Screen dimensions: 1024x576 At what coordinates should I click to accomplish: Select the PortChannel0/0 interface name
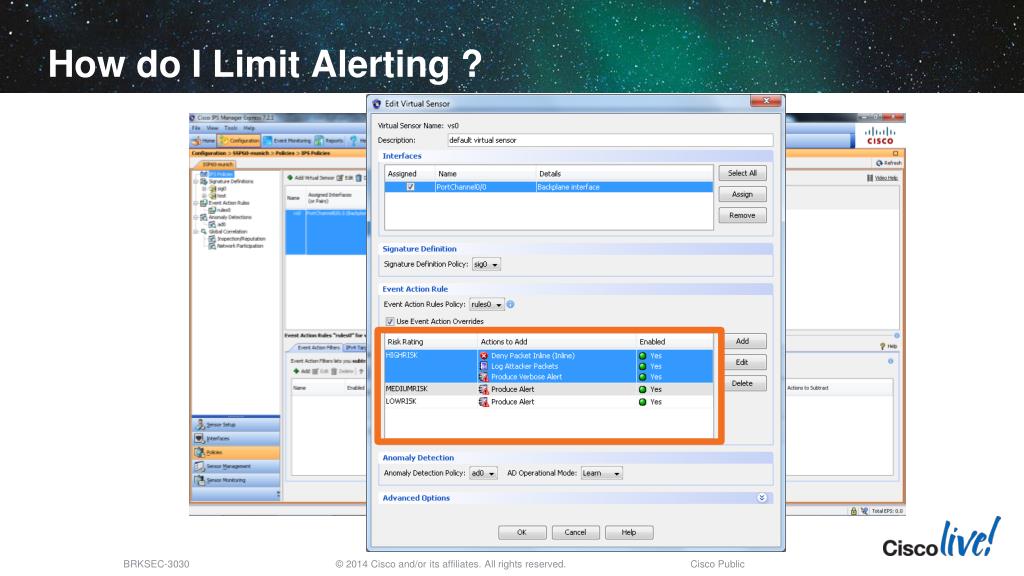461,187
